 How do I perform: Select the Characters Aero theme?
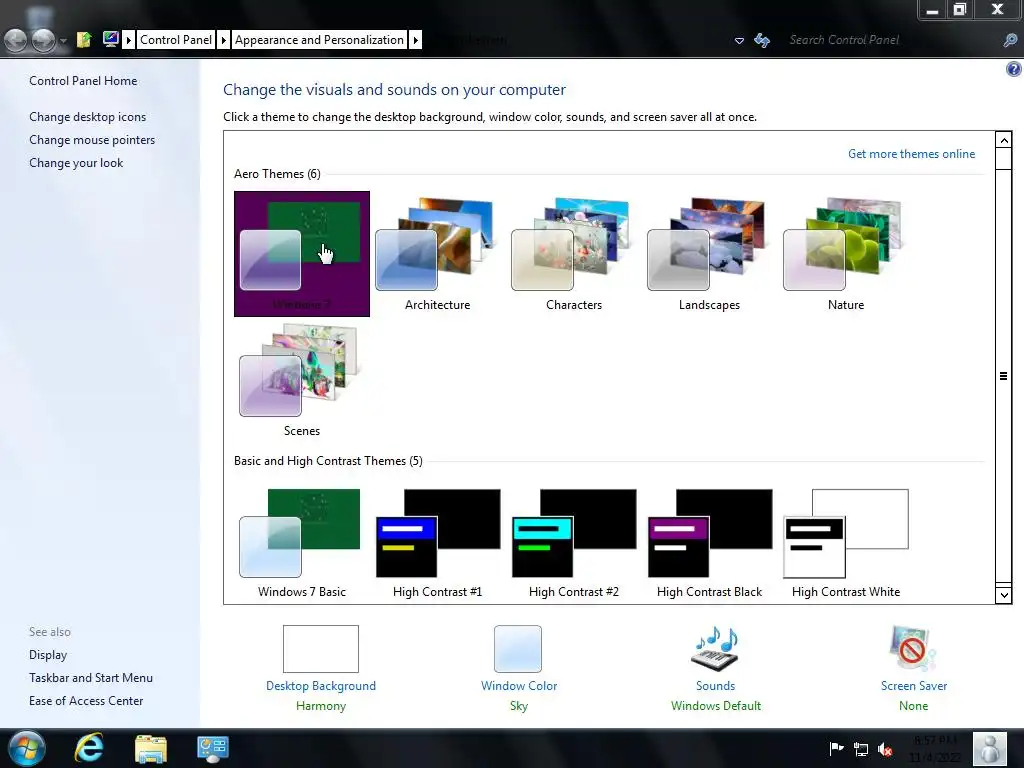[573, 254]
